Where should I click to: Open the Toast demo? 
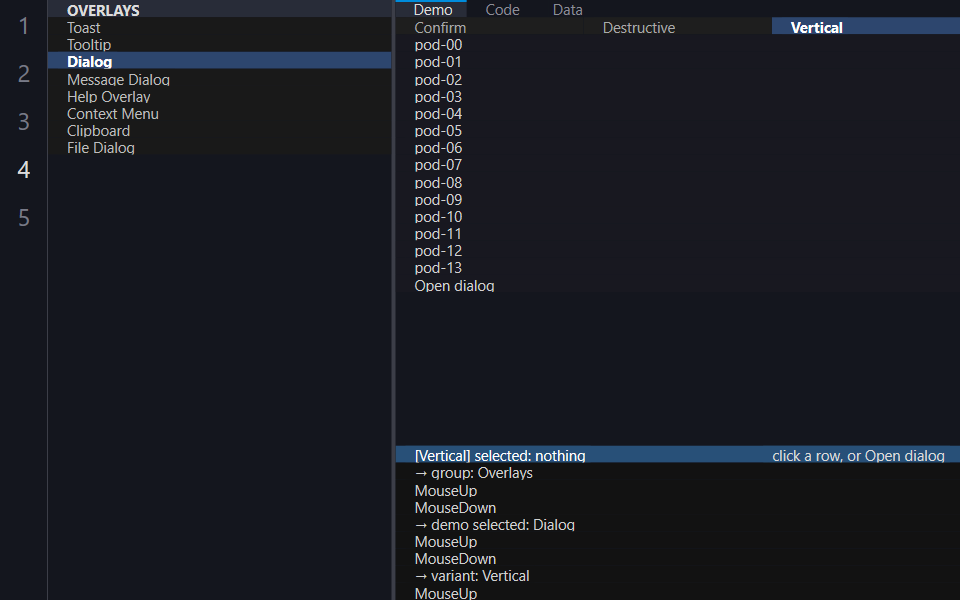point(219,28)
